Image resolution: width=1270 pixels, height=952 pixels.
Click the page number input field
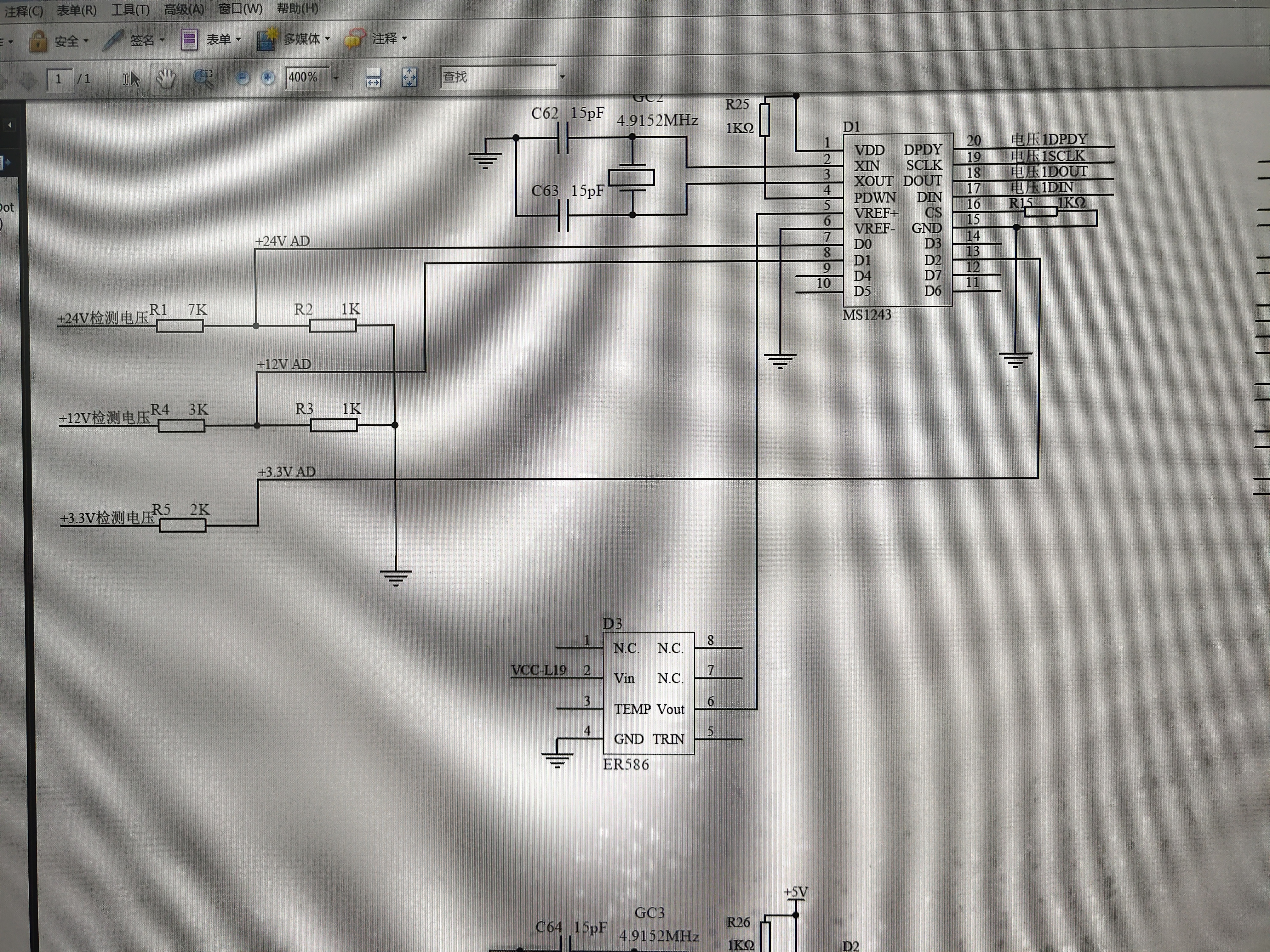pos(60,79)
